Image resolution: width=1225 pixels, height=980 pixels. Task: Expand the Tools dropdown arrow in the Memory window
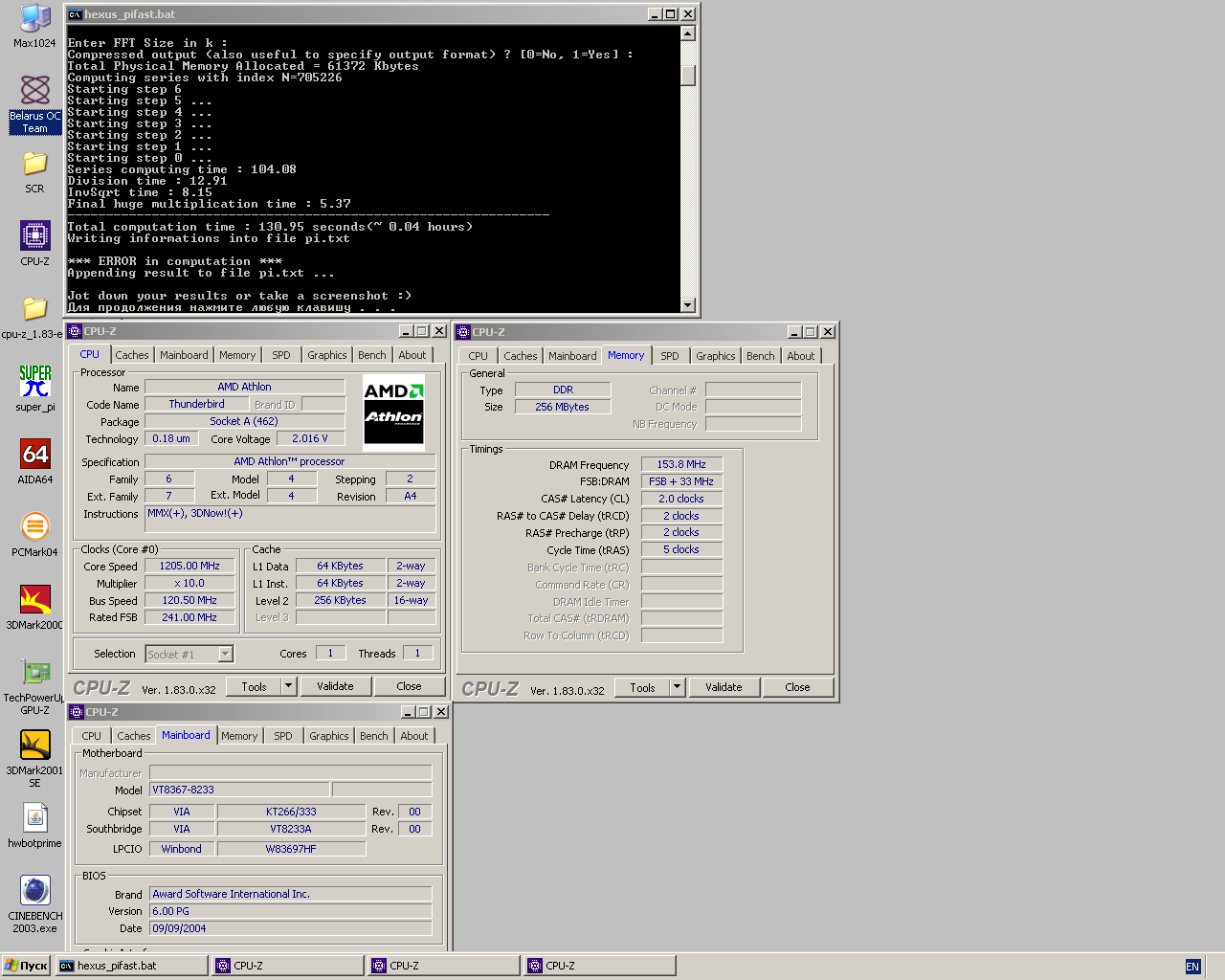(678, 687)
